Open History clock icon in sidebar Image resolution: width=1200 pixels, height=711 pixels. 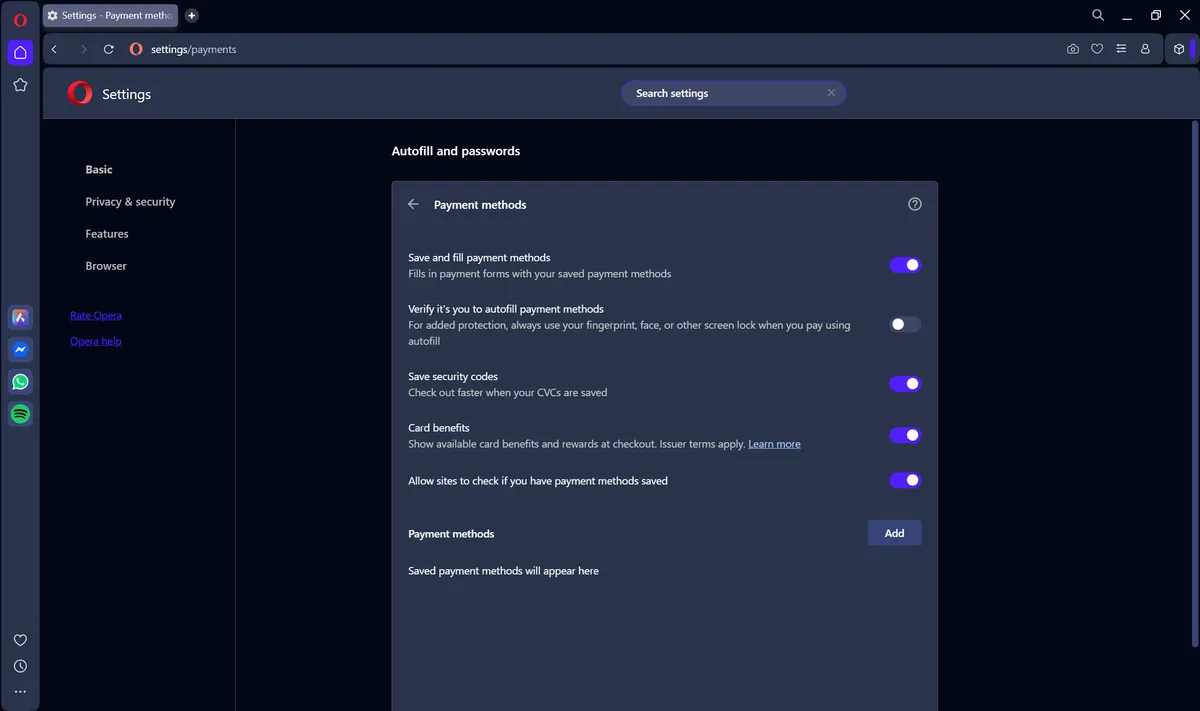[x=20, y=666]
